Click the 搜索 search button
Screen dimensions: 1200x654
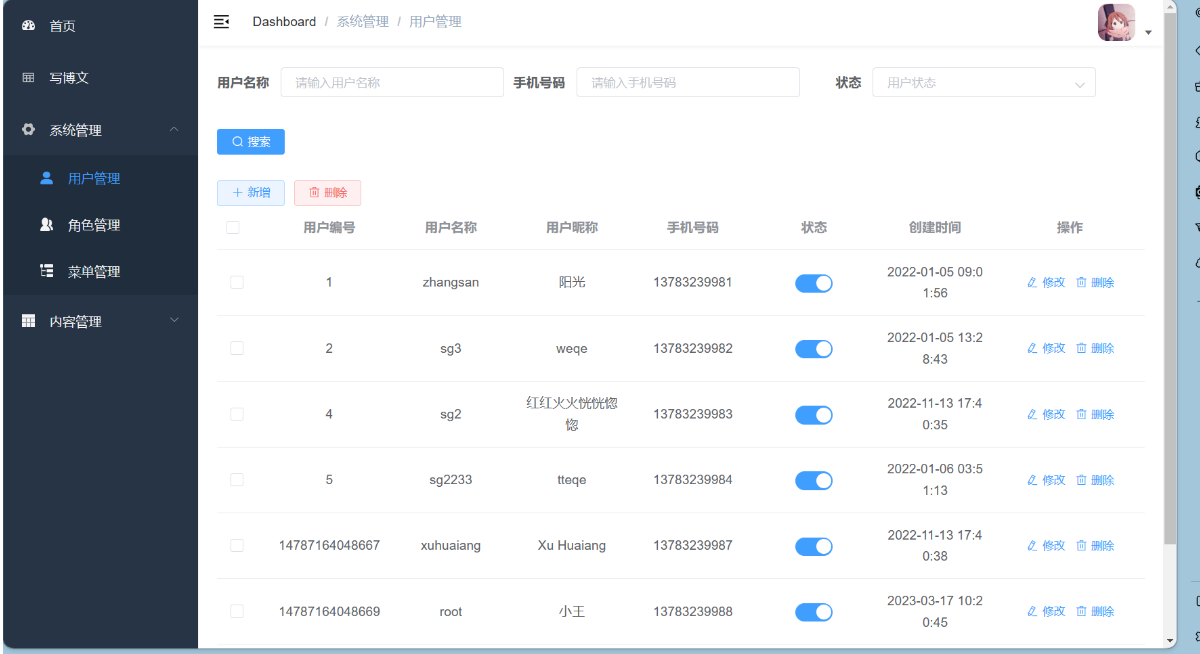250,141
